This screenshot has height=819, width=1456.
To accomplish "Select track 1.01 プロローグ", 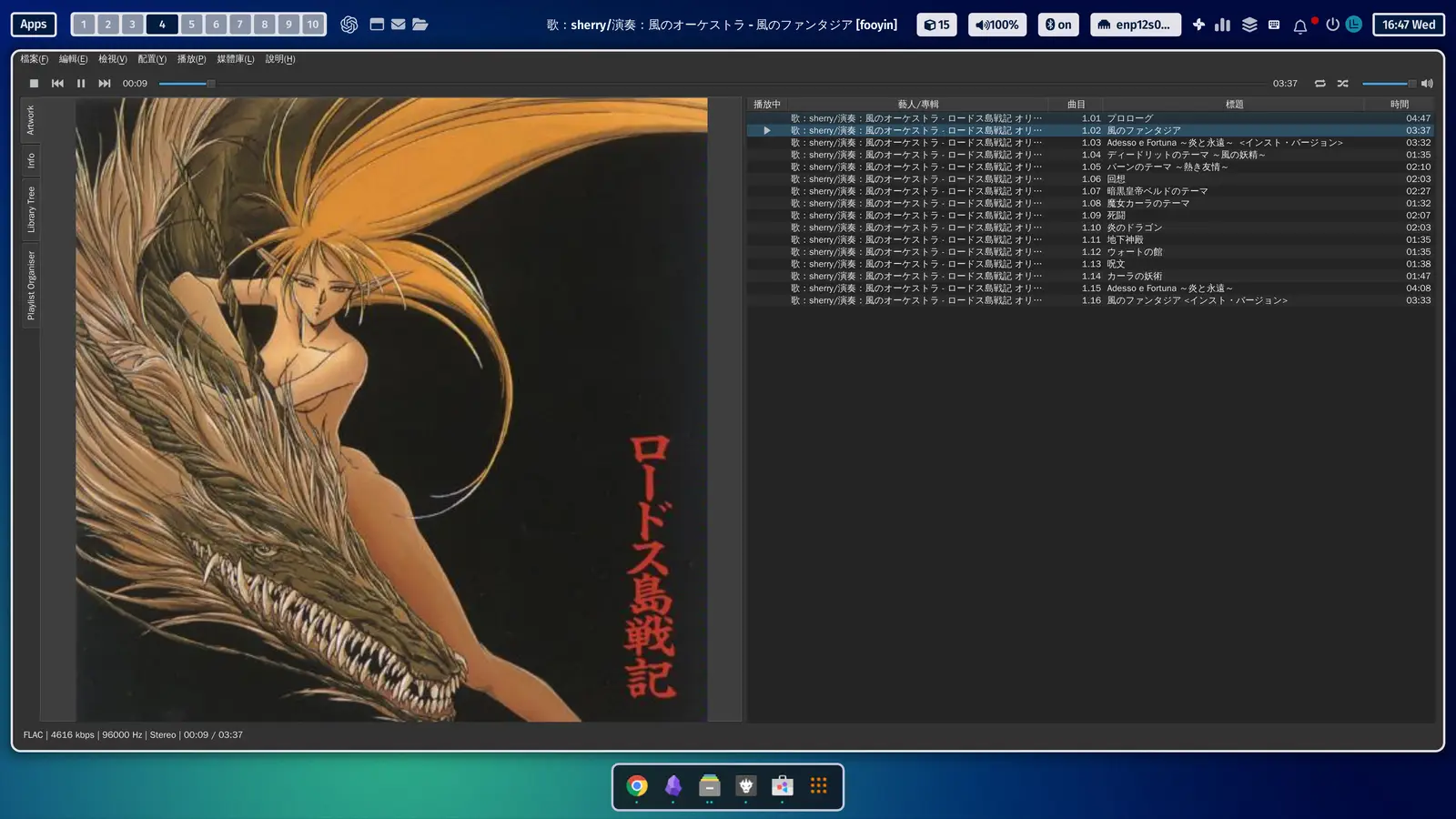I will [1090, 118].
